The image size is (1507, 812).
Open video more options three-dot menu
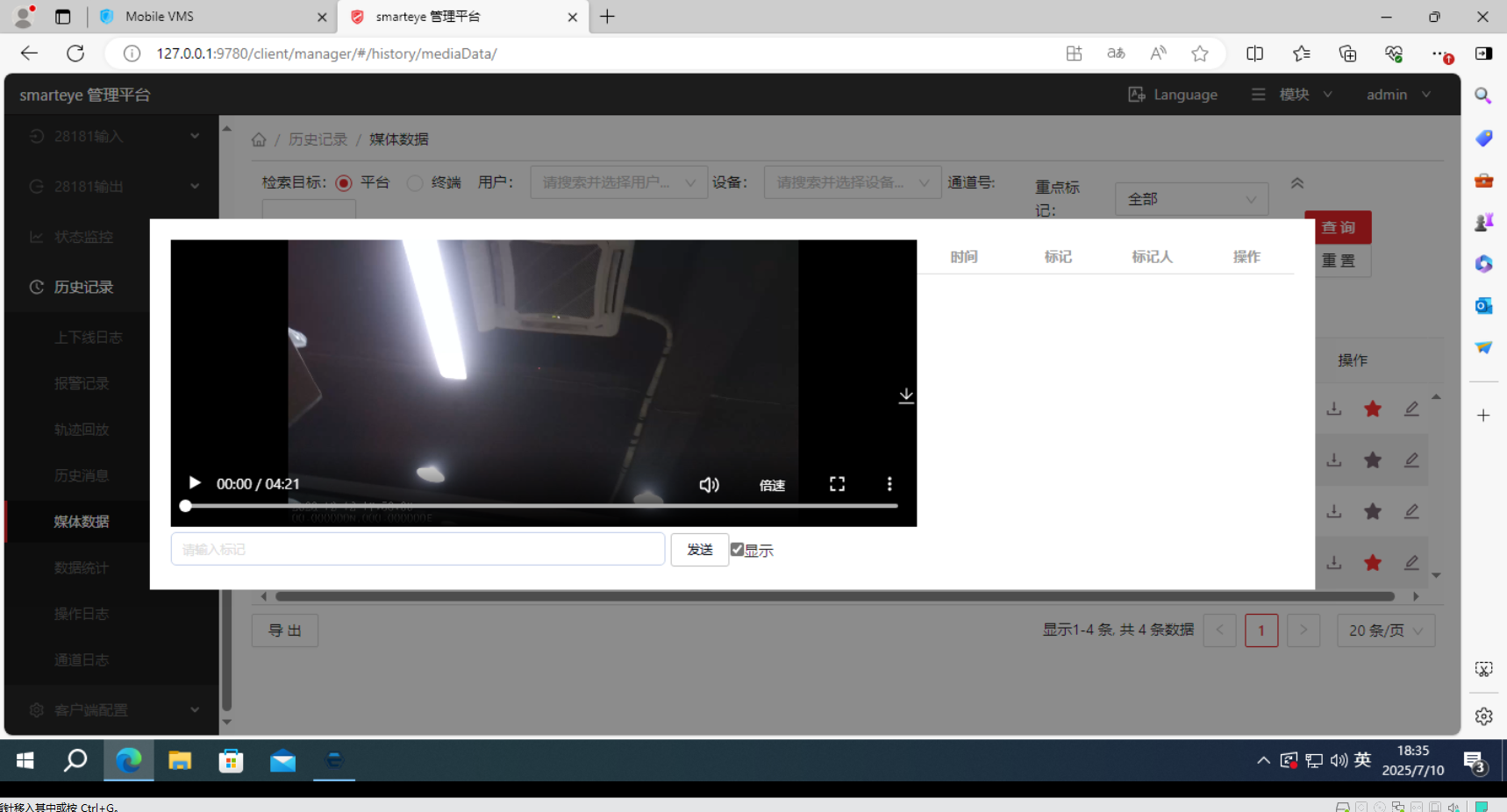[889, 484]
